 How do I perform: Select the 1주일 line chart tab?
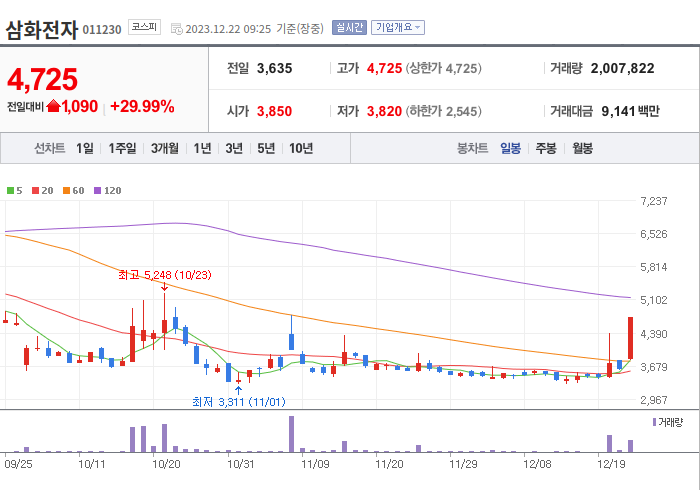pos(122,148)
